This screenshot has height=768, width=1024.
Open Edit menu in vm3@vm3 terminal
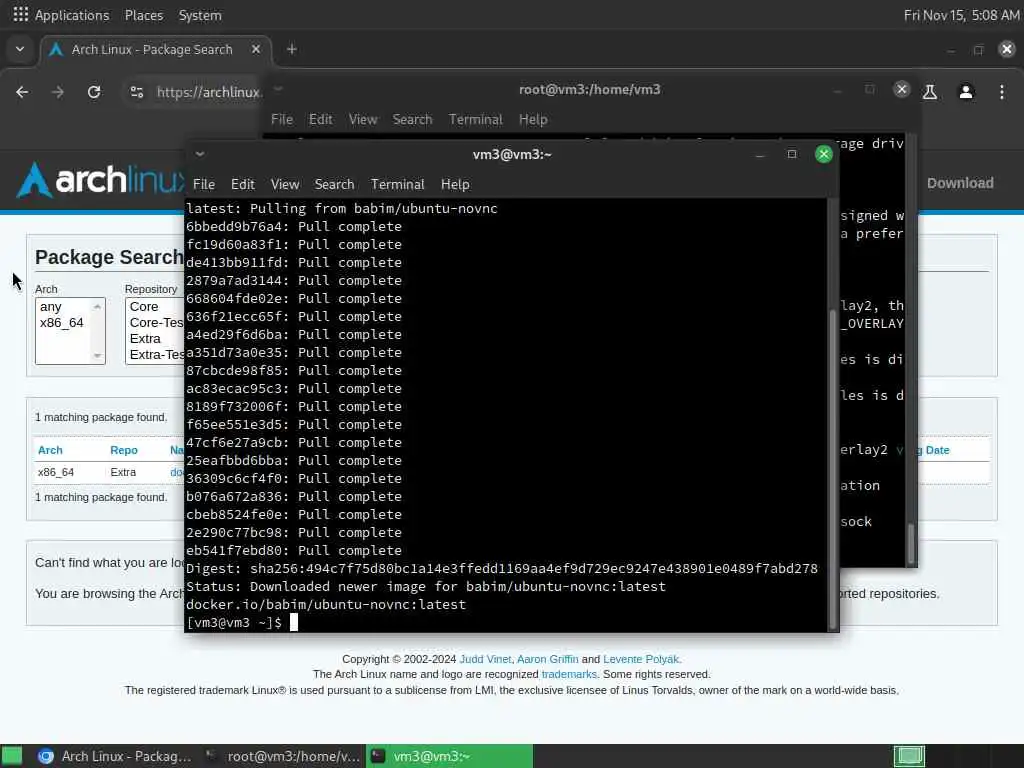tap(242, 184)
